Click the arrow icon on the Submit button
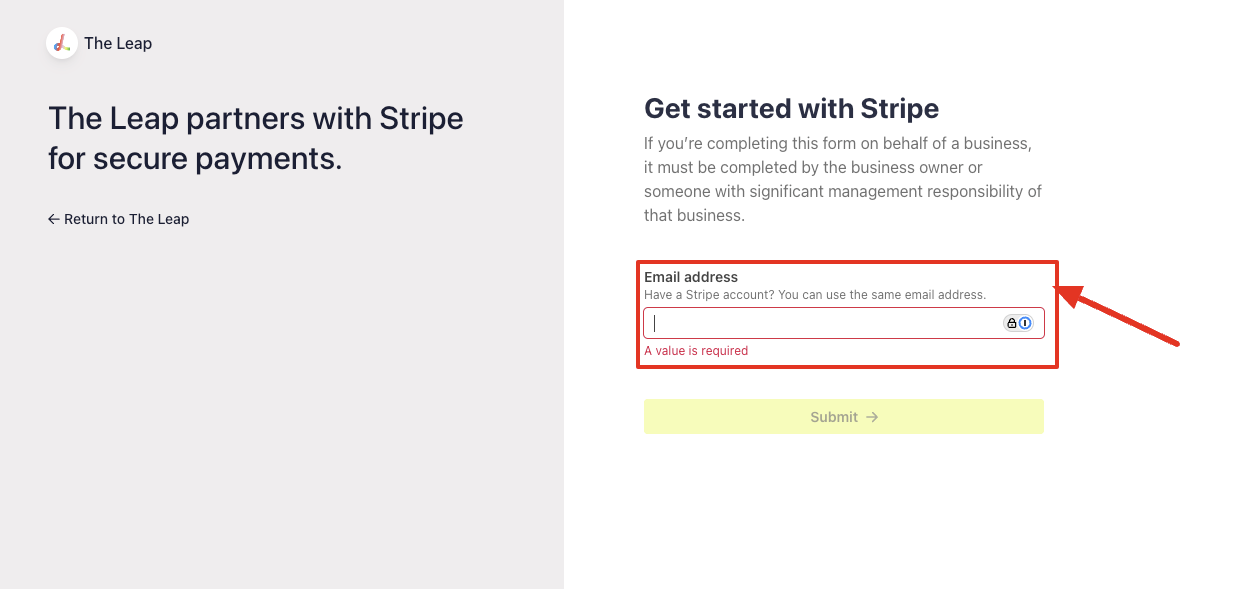 (x=872, y=417)
